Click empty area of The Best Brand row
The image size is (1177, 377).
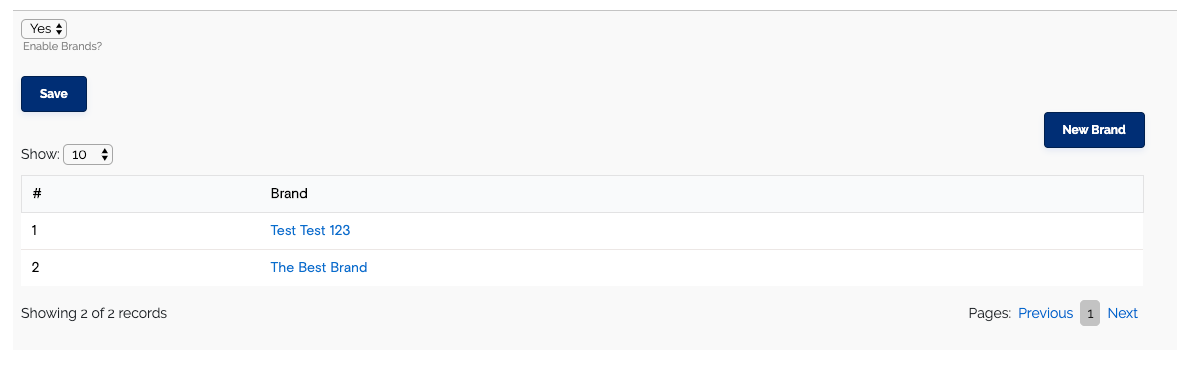(x=751, y=267)
